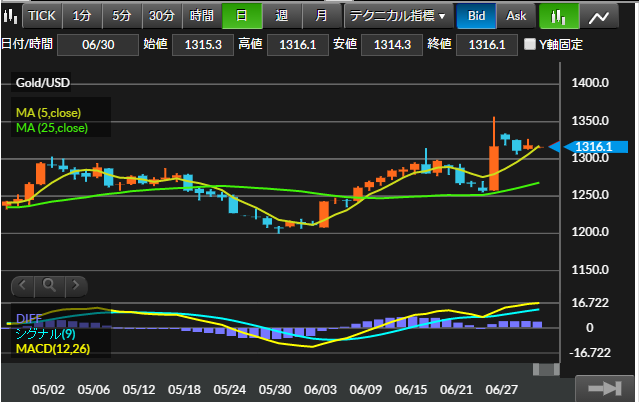Select the 月 monthly timeframe

(322, 16)
